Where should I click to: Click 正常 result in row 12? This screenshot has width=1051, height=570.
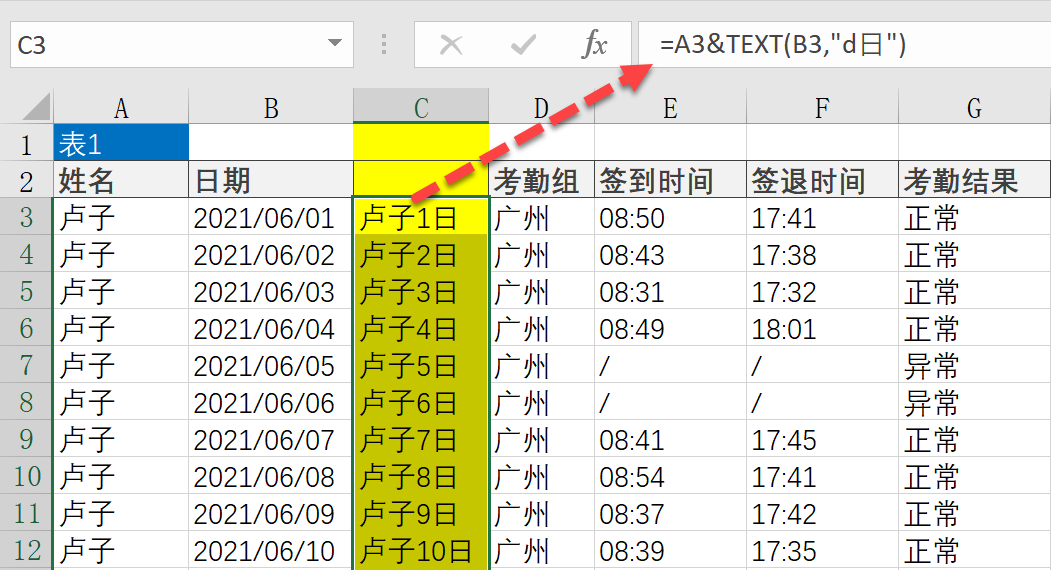(x=975, y=551)
